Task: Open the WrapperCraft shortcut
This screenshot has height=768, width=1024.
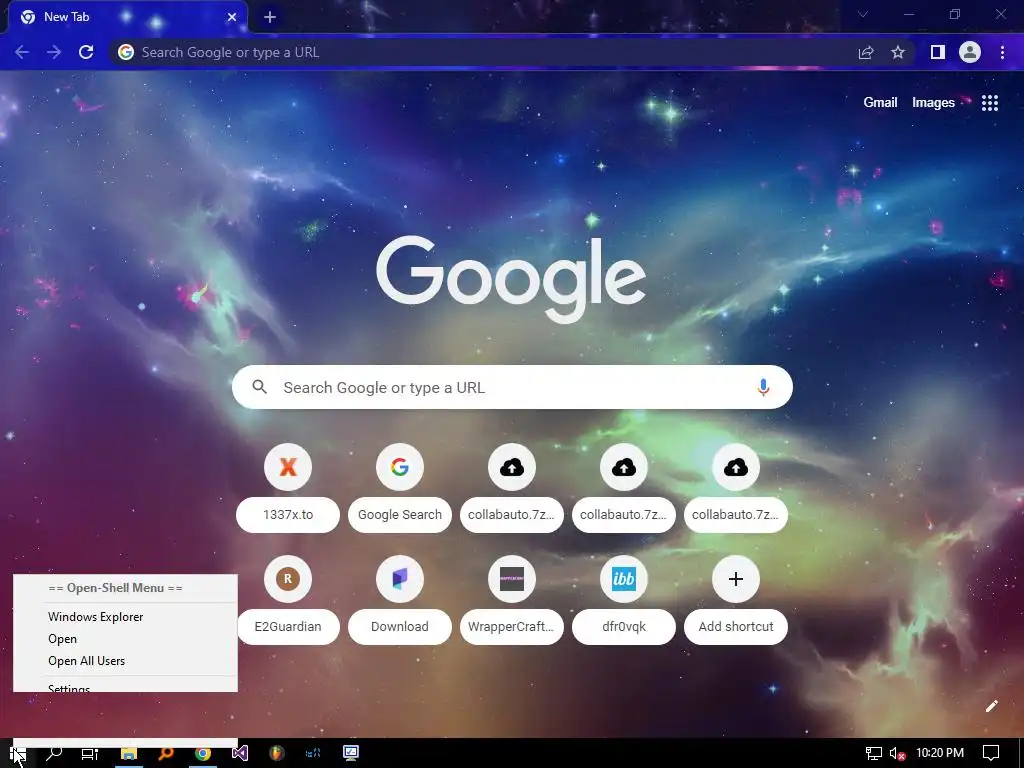Action: point(512,600)
